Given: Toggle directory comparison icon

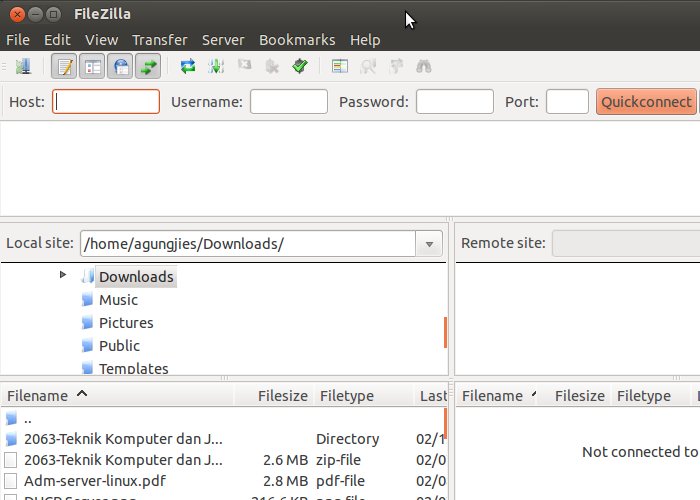Looking at the screenshot, I should pyautogui.click(x=368, y=67).
